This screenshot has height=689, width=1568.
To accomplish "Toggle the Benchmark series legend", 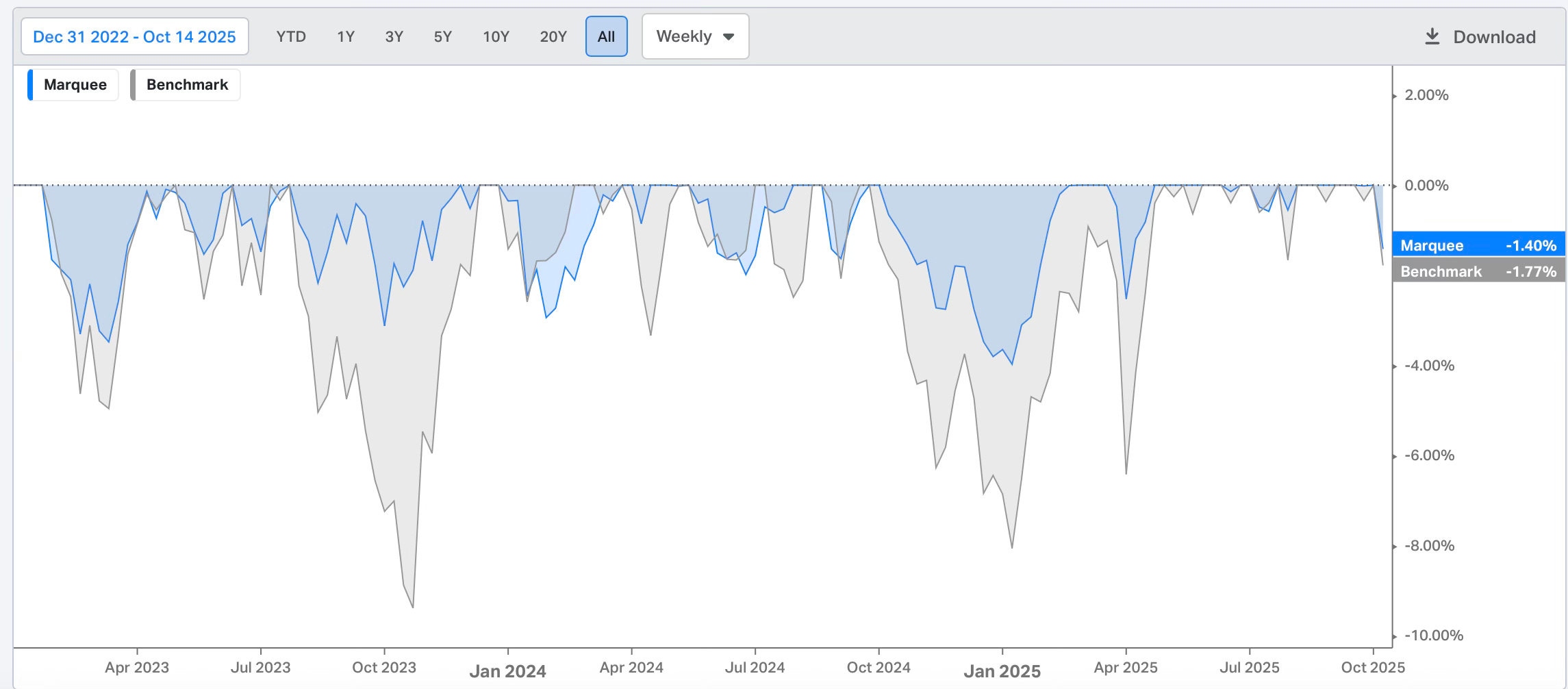I will click(186, 85).
